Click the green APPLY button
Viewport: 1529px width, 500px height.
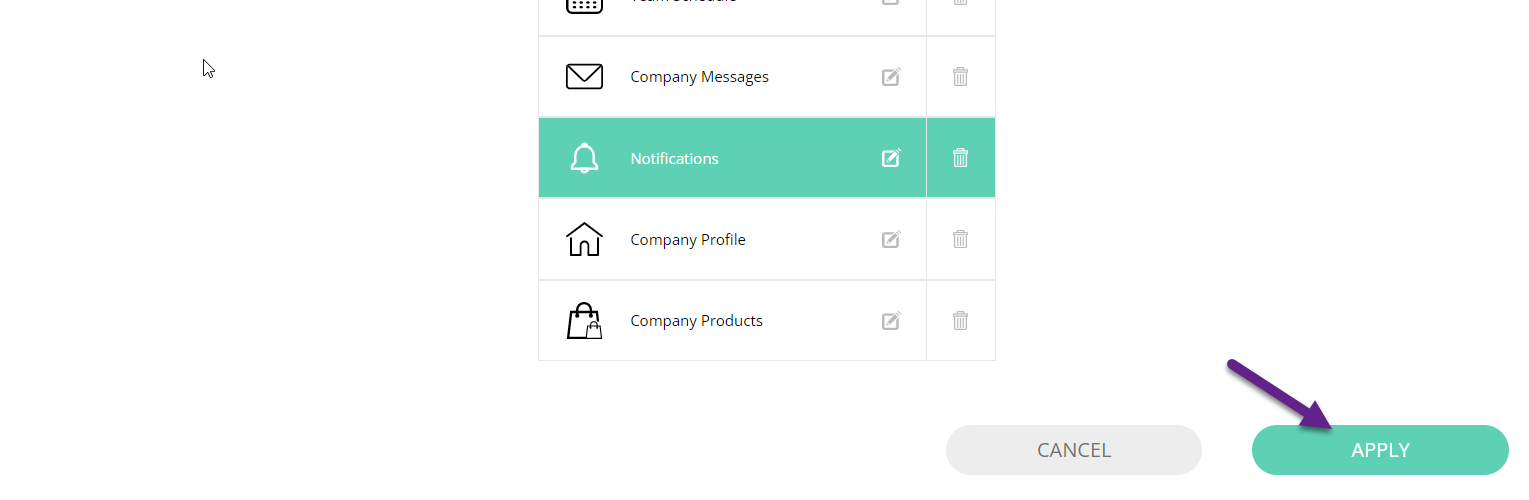(x=1380, y=450)
